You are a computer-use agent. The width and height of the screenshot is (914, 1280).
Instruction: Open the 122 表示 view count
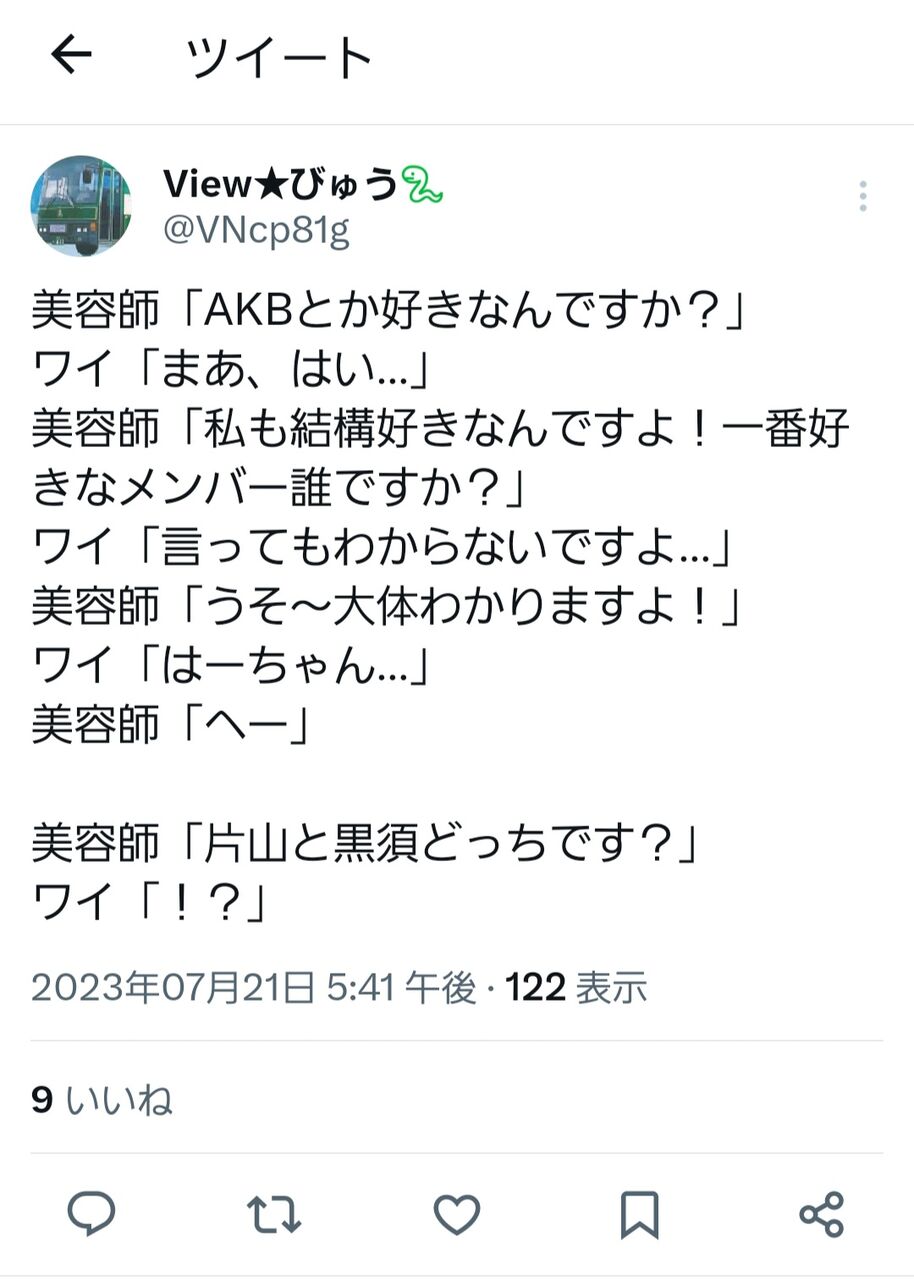pyautogui.click(x=576, y=988)
